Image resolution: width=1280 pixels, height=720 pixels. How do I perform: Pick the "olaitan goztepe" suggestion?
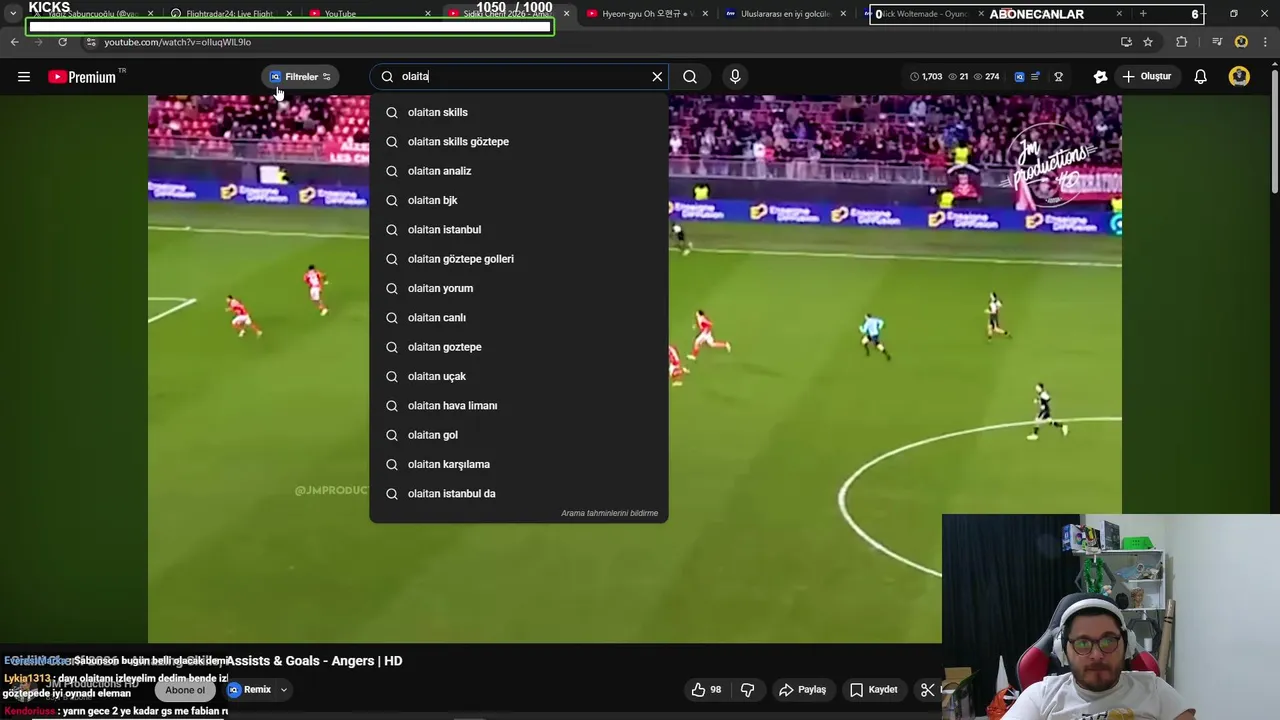[x=519, y=347]
